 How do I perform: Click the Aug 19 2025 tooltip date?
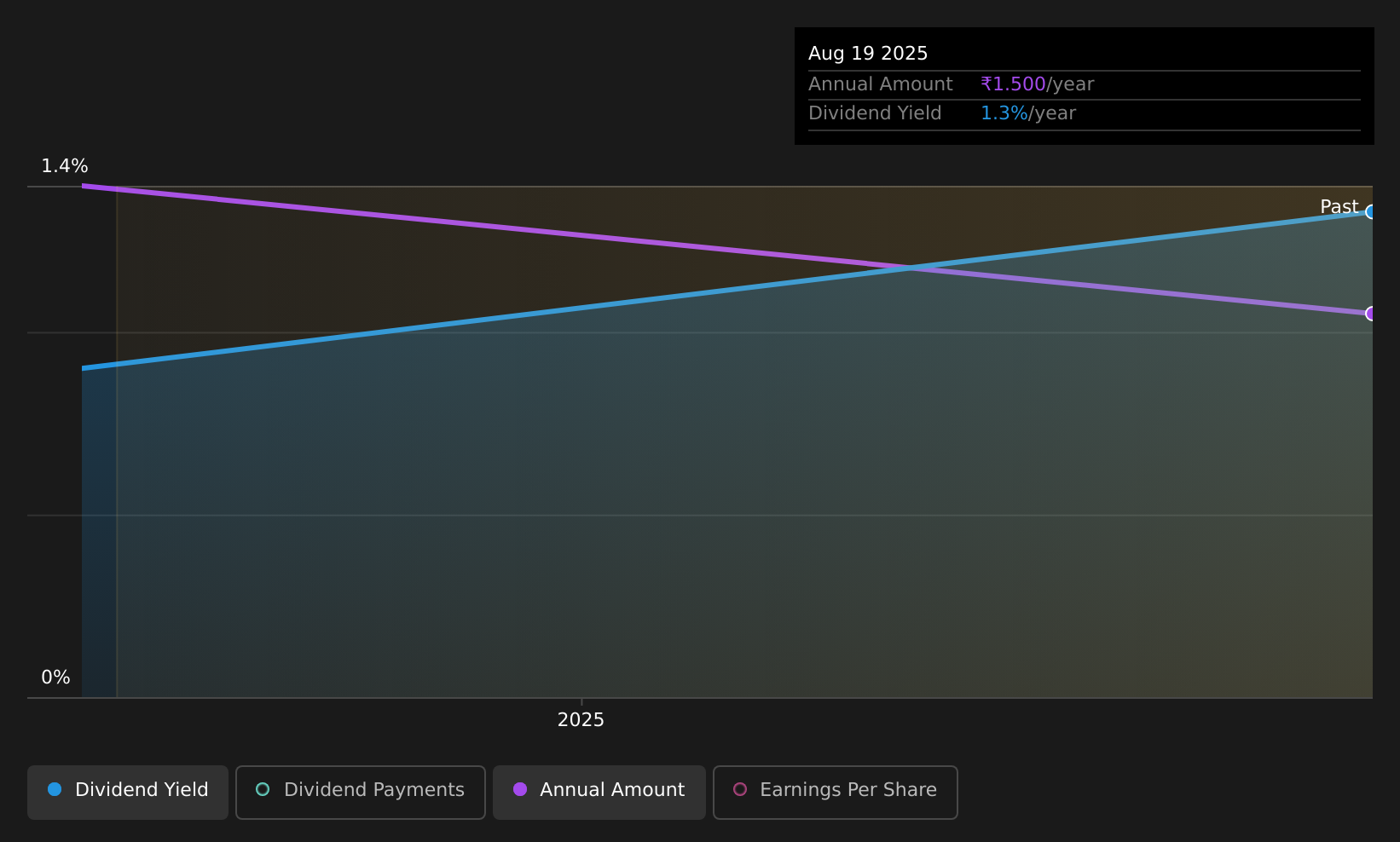click(x=868, y=54)
